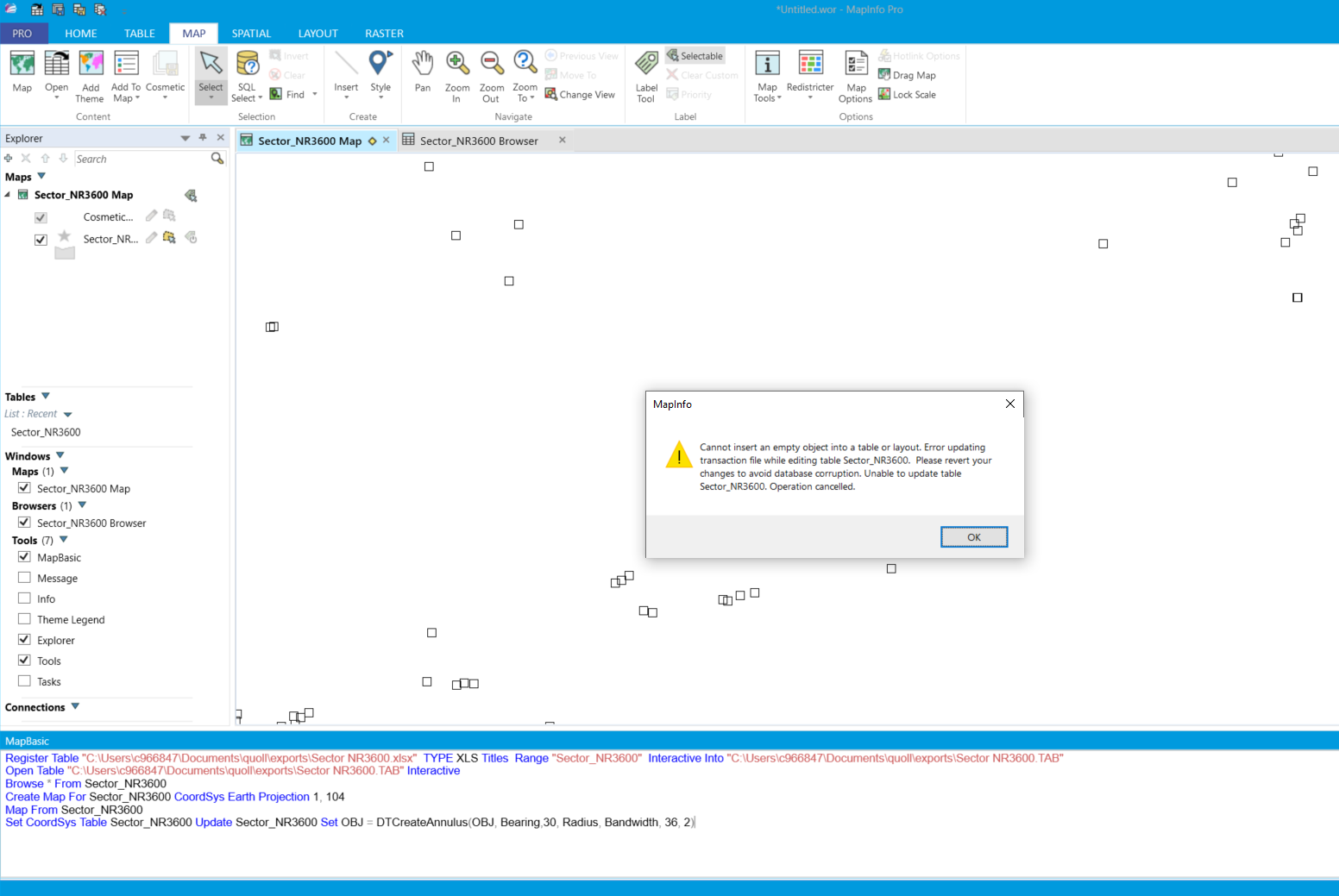Open the Style pin tool
Image resolution: width=1339 pixels, height=896 pixels.
(x=380, y=64)
